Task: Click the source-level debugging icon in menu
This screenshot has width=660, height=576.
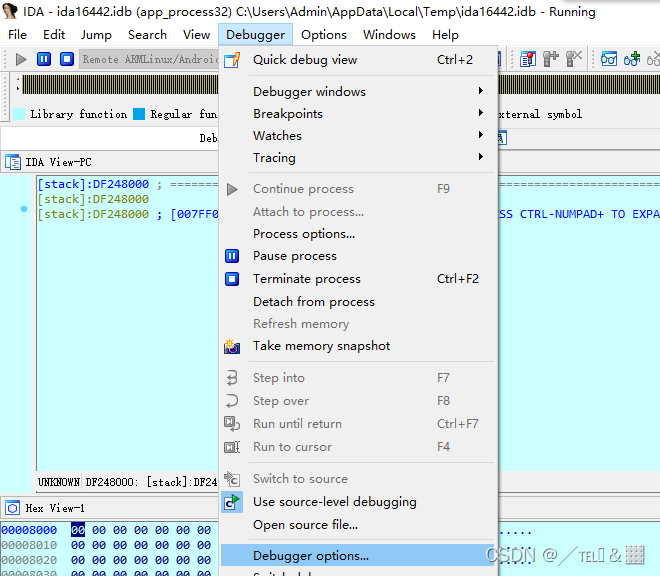Action: (x=232, y=502)
